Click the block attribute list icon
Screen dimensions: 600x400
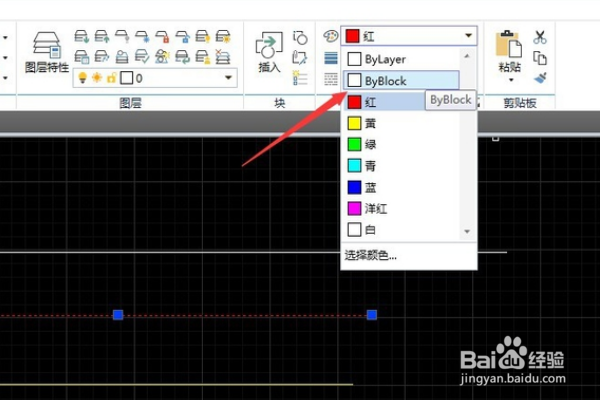coord(300,78)
